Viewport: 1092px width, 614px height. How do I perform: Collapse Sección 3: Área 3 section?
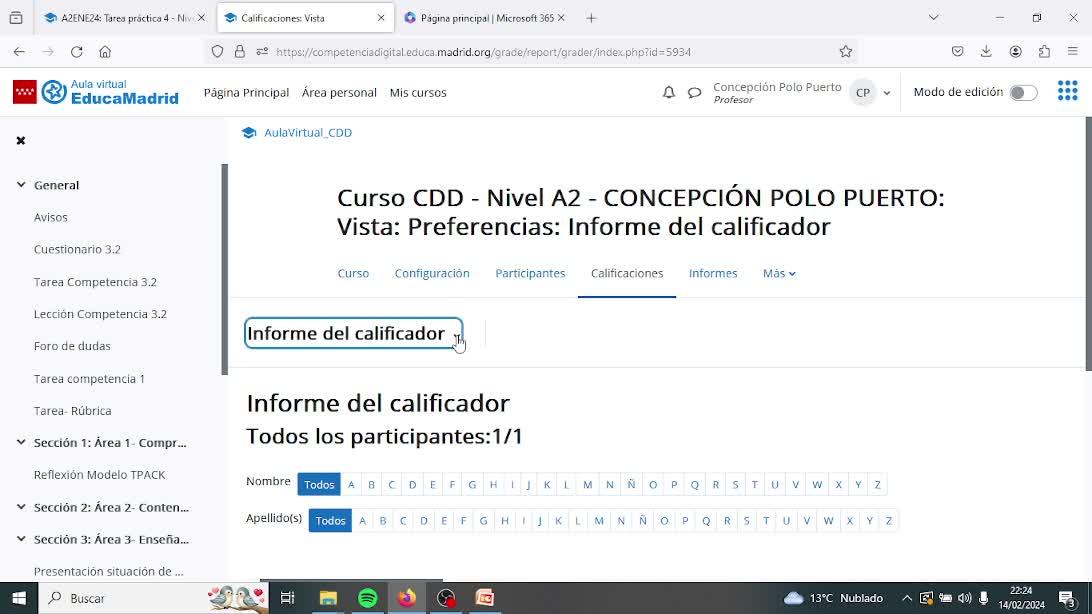(21, 539)
